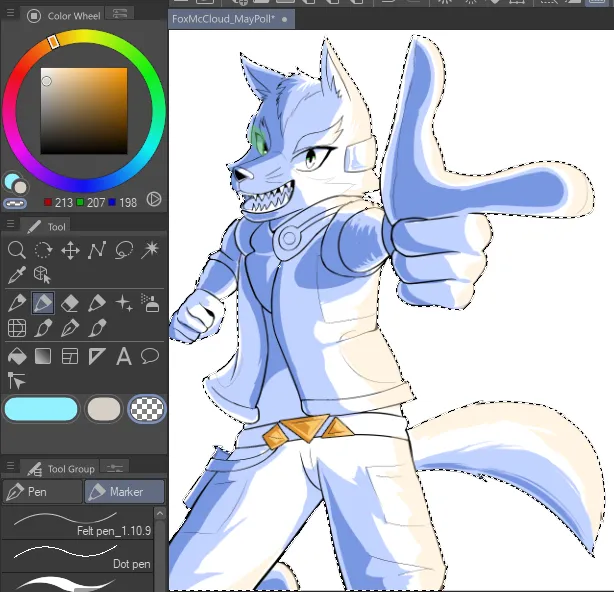614x592 pixels.
Task: Select the Move layer tool
Action: 70,250
